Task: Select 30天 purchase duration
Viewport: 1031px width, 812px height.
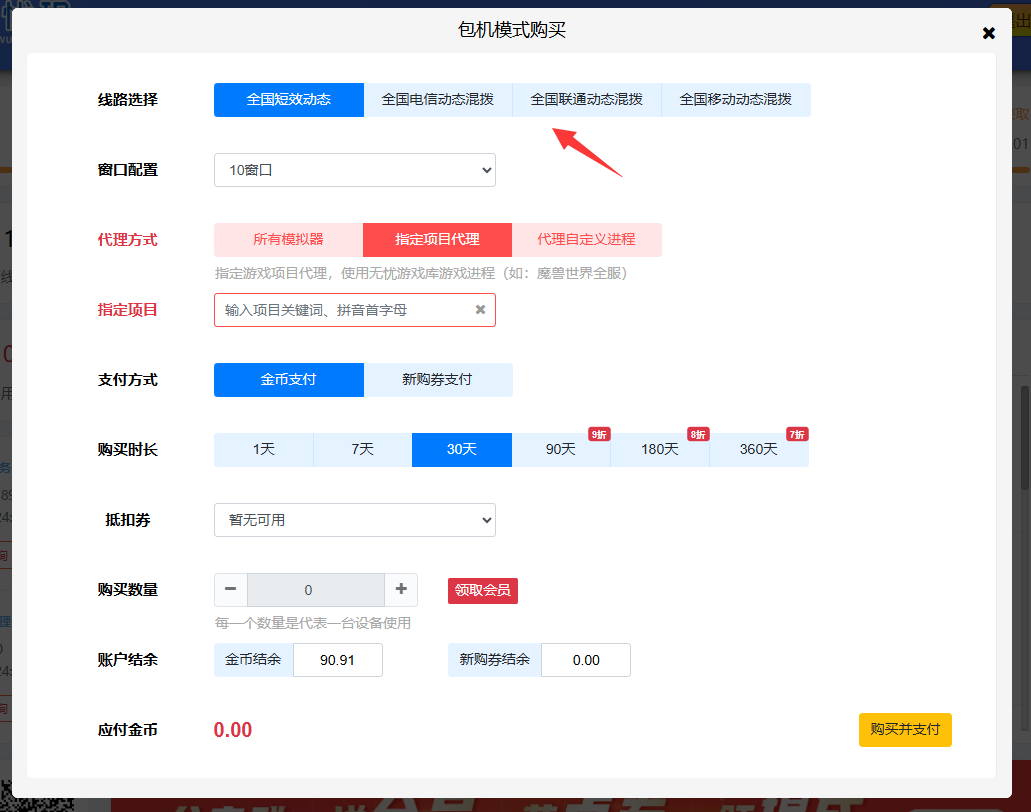Action: pos(462,450)
